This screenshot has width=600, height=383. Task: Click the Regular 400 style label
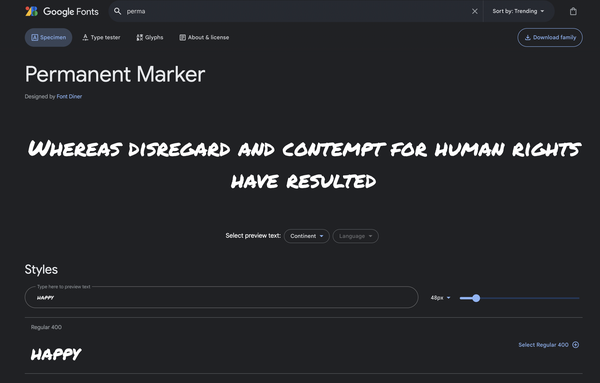click(46, 327)
